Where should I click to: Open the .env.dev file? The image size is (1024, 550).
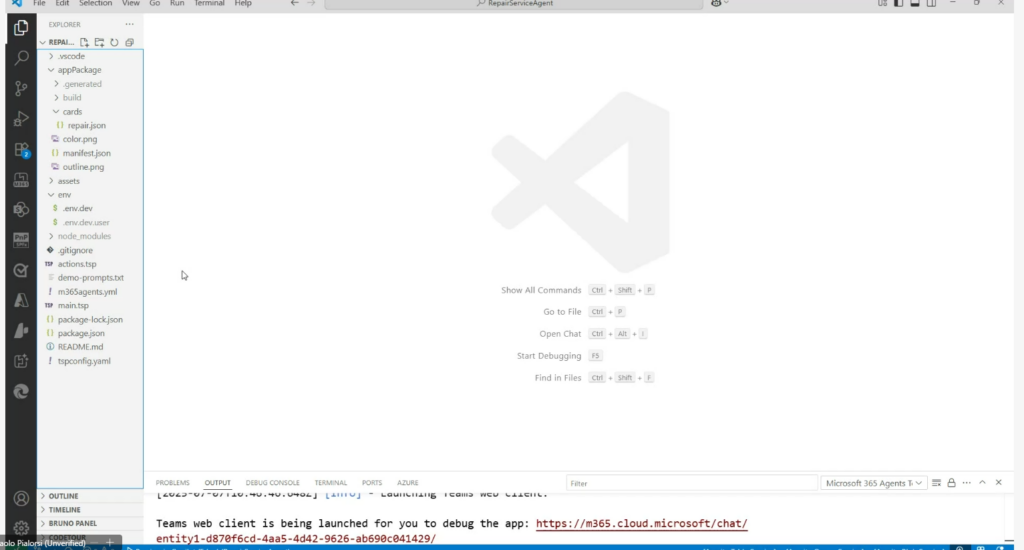pos(77,208)
